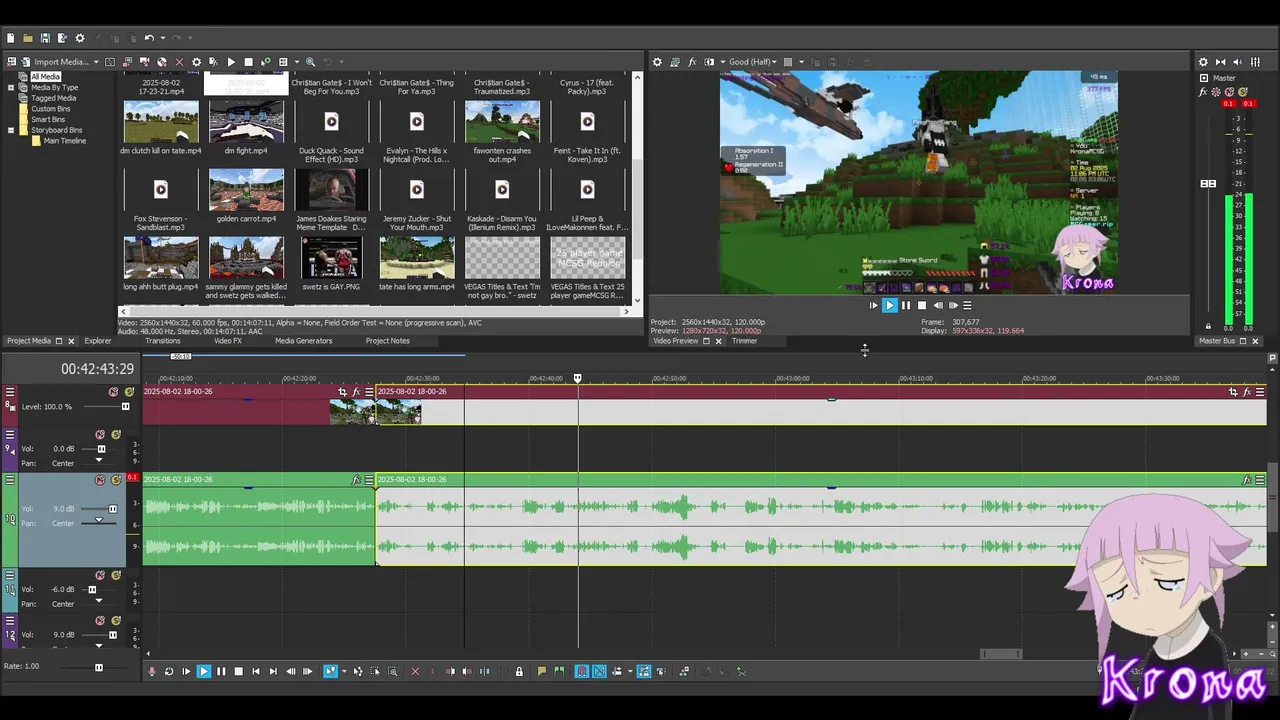Toggle Loop Playback in the transport bar

point(168,672)
